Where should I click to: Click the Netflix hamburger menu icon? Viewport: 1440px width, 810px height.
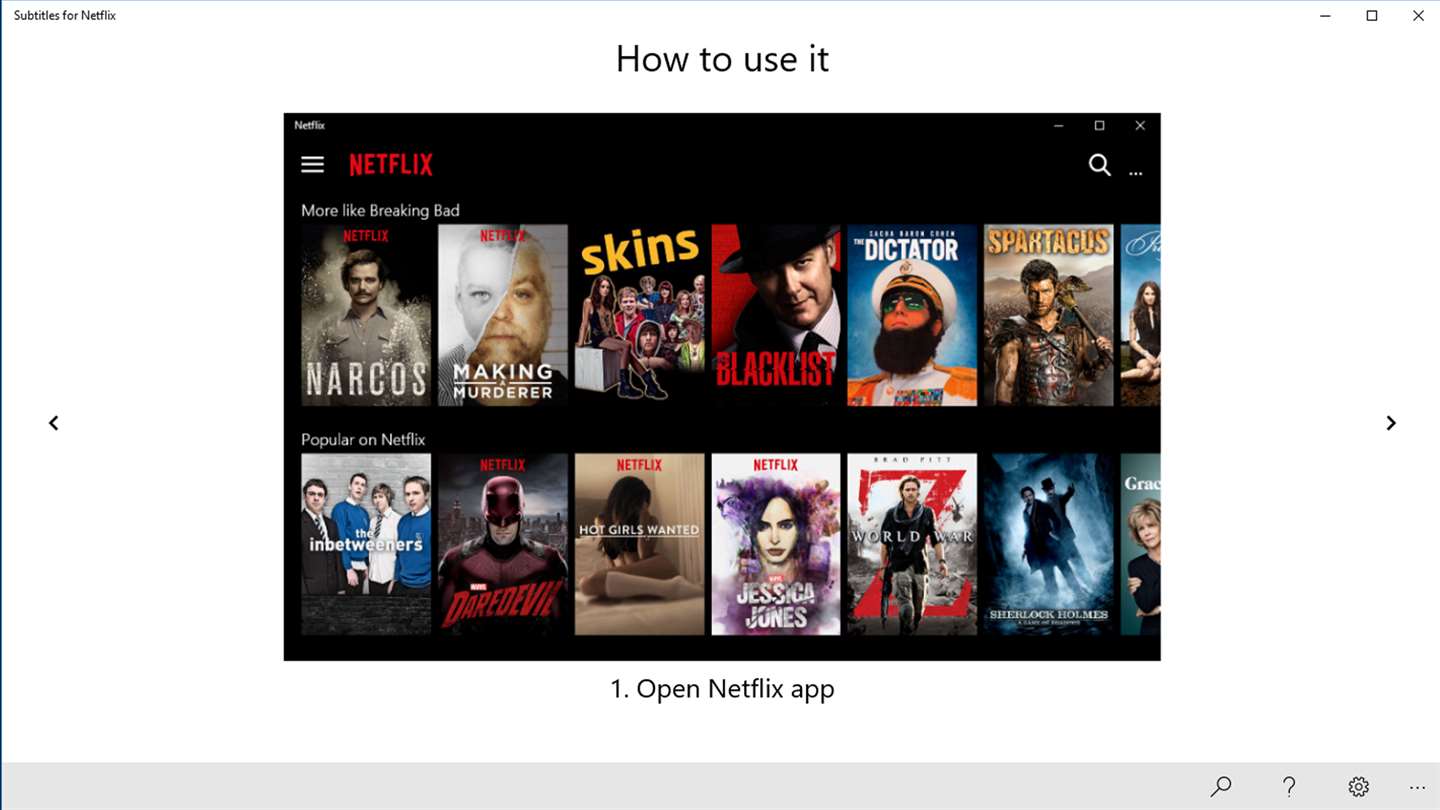[x=313, y=164]
